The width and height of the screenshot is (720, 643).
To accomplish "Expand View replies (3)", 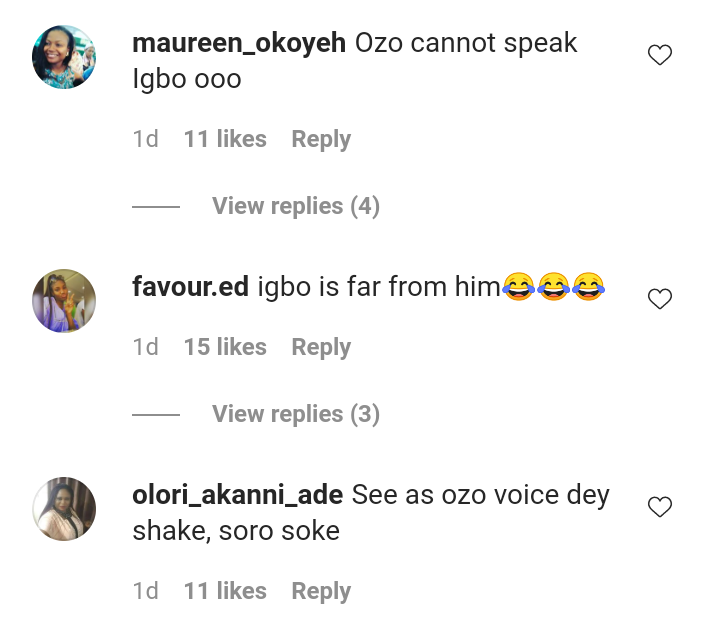I will click(x=296, y=414).
